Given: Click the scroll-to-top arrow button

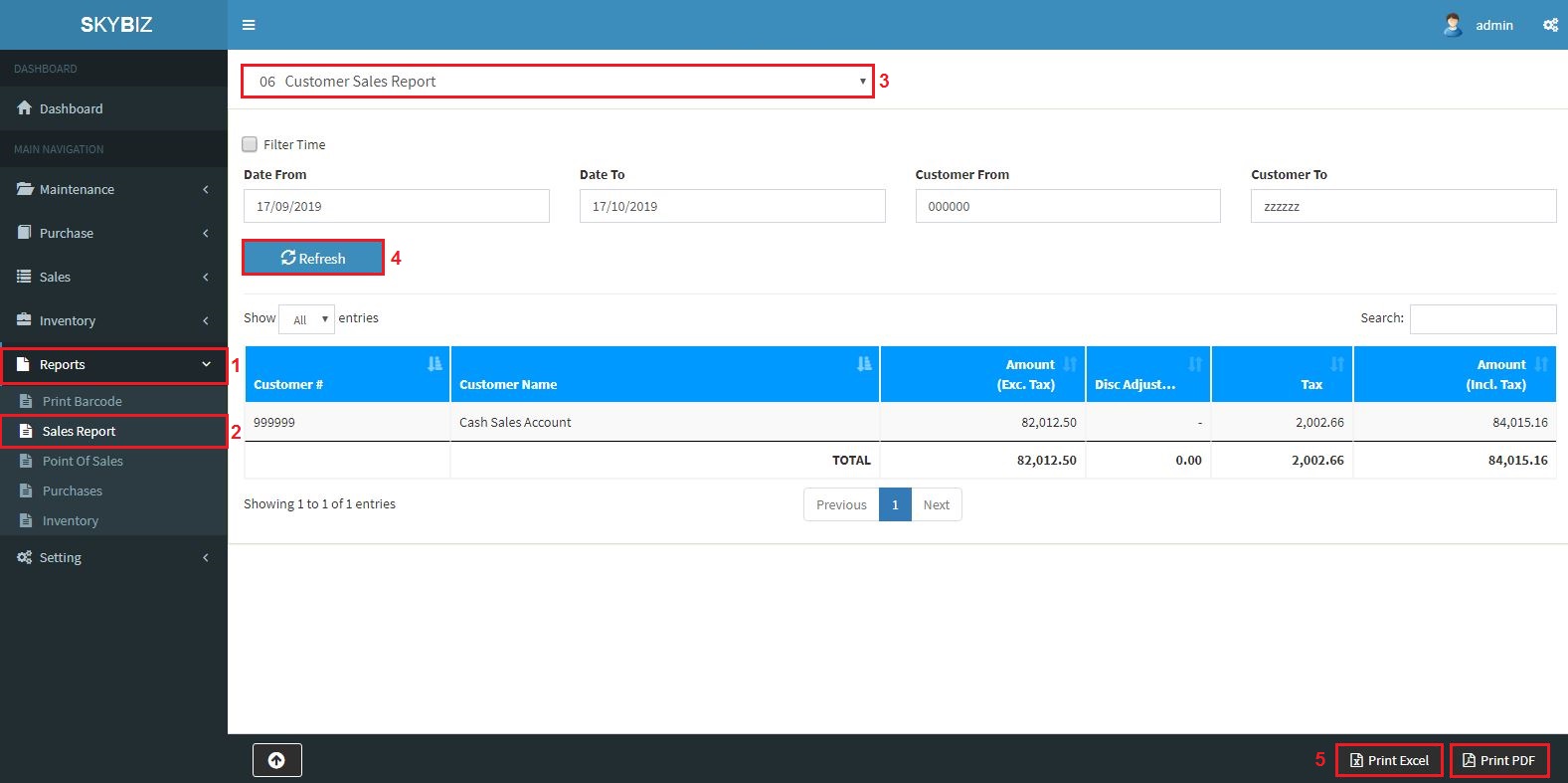Looking at the screenshot, I should tap(276, 760).
